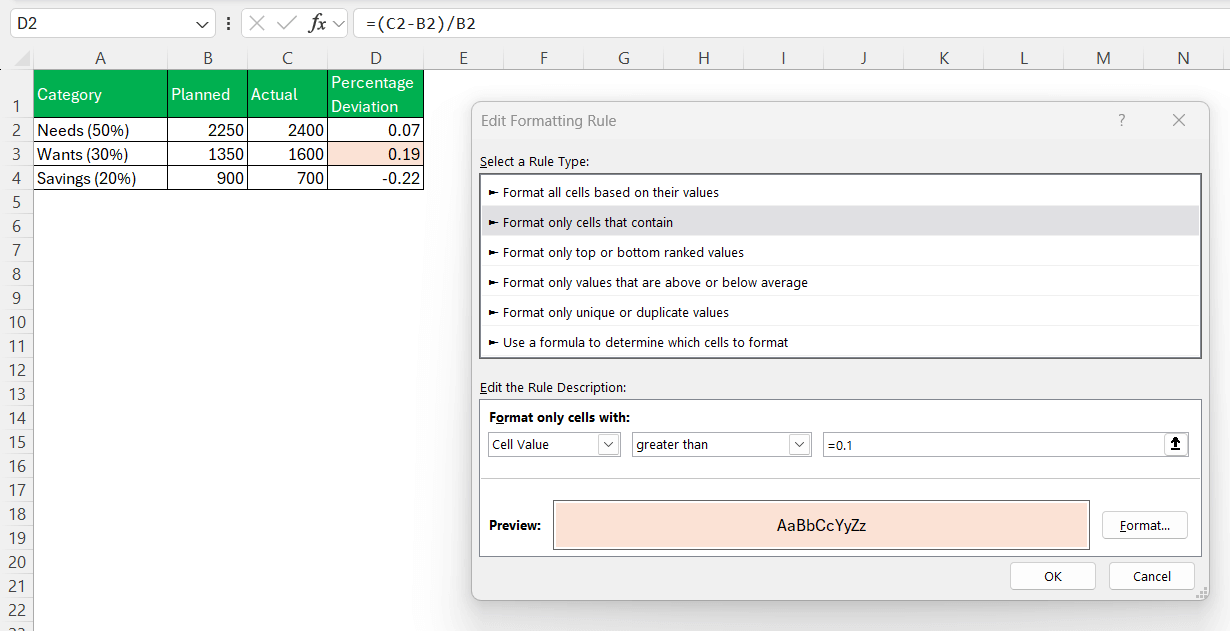Select column C header

click(287, 58)
